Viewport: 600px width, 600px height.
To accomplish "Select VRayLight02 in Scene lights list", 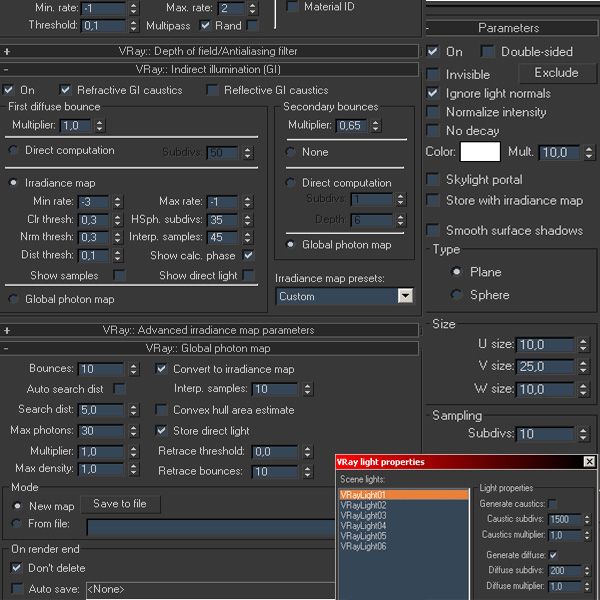I will (x=403, y=505).
